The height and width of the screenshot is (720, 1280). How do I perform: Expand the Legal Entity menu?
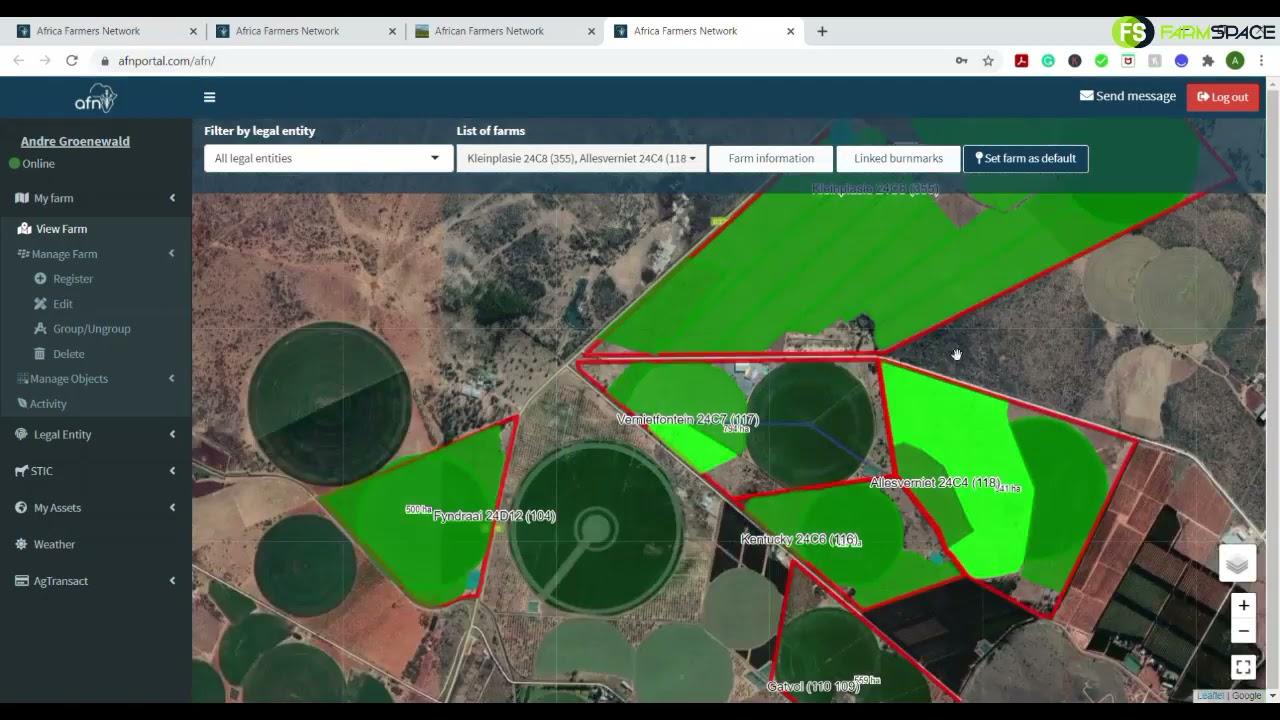click(96, 434)
